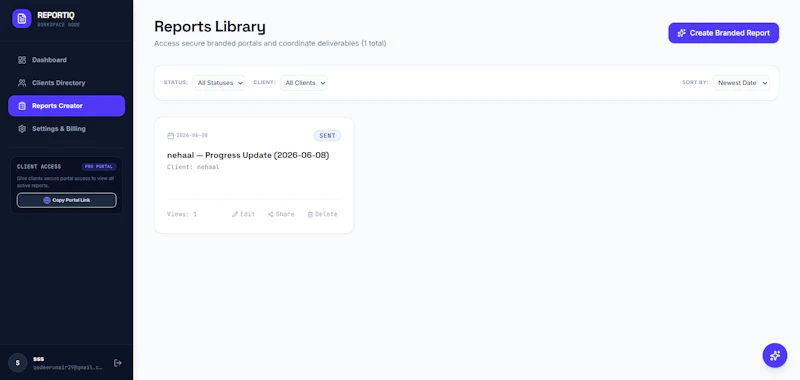Click the calendar icon beside 2026-06-08

[x=170, y=136]
